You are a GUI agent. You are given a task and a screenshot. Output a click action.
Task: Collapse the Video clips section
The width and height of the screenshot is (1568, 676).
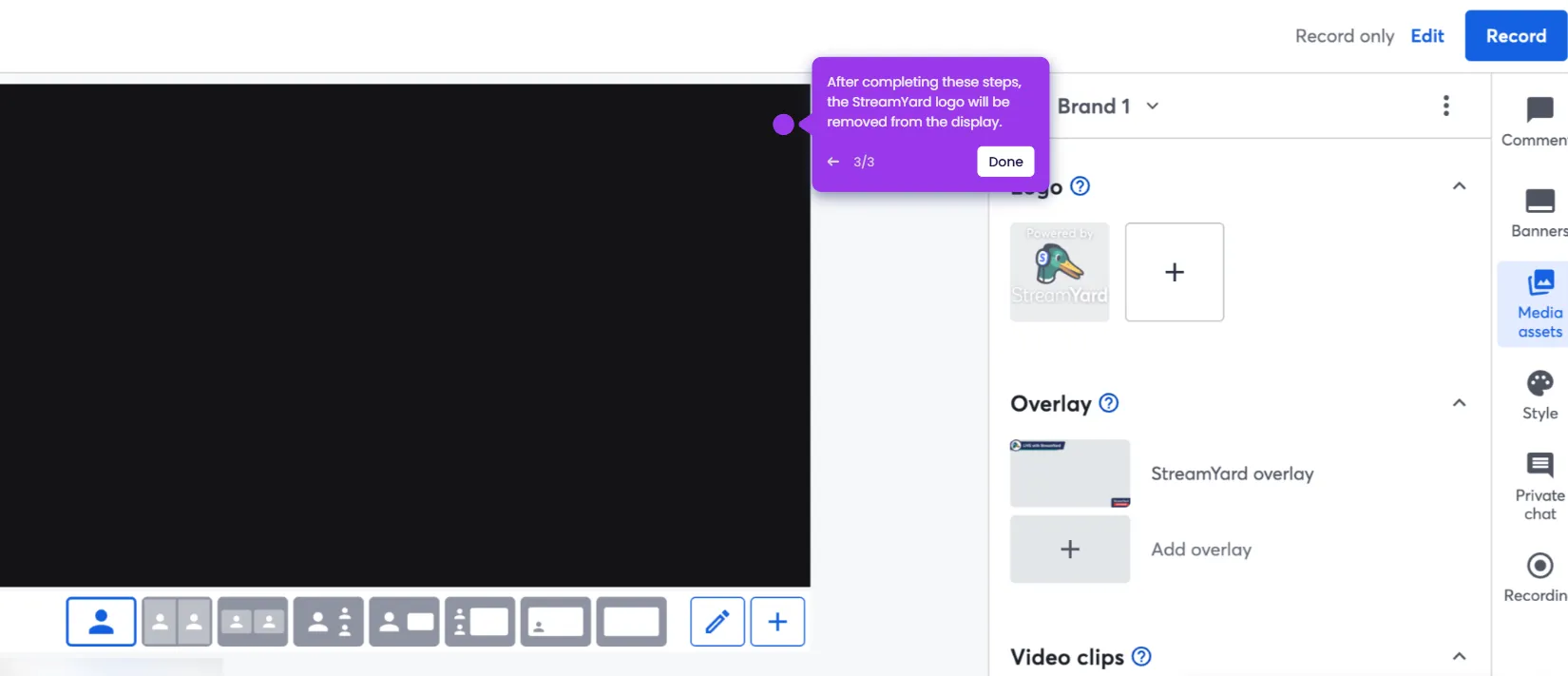(x=1460, y=657)
